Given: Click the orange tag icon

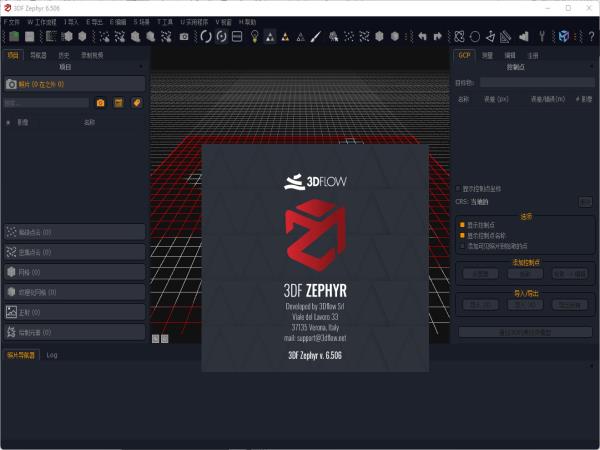Looking at the screenshot, I should click(x=137, y=103).
